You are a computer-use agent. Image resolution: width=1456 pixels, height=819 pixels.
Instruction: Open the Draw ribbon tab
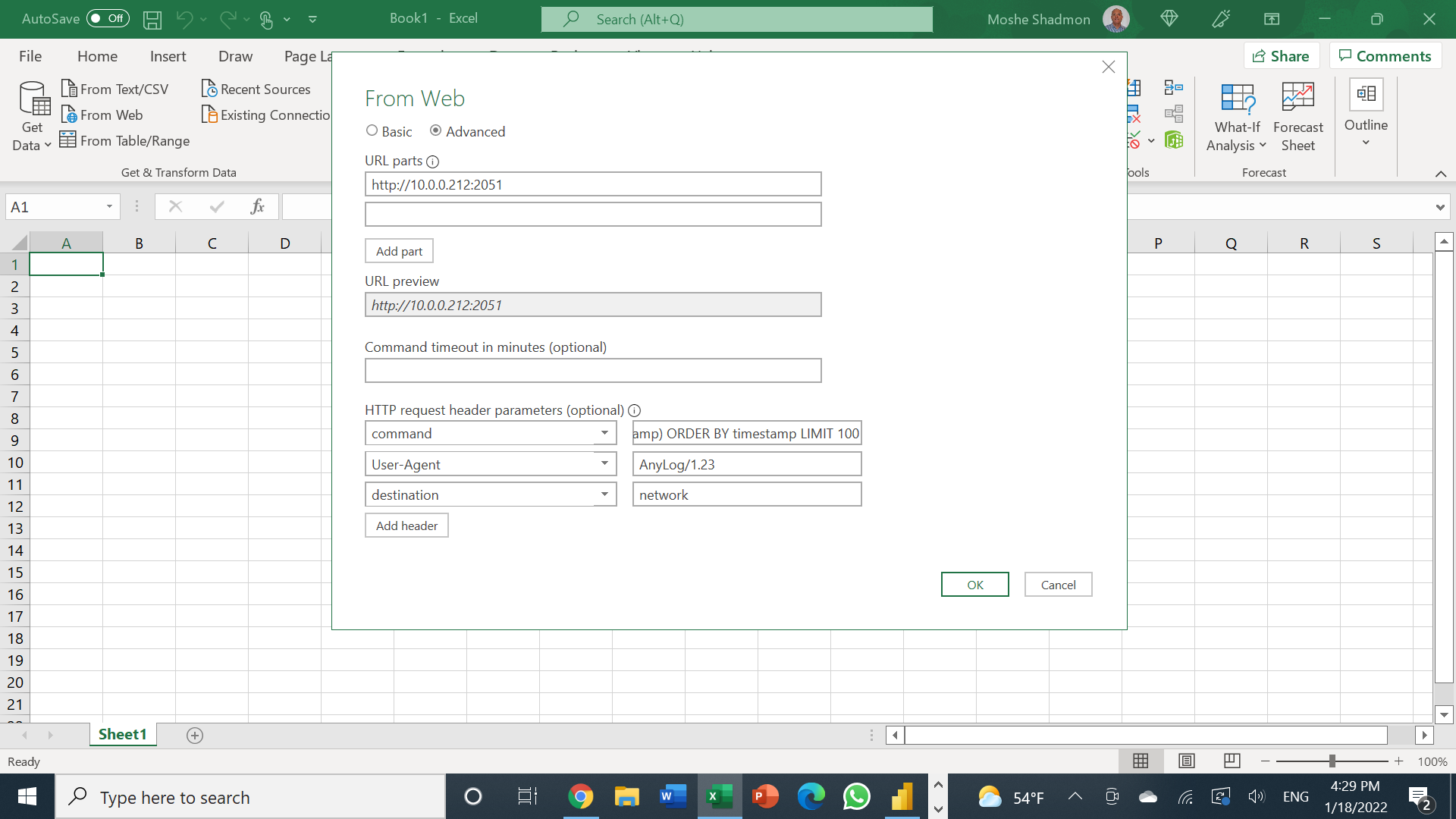[x=235, y=56]
